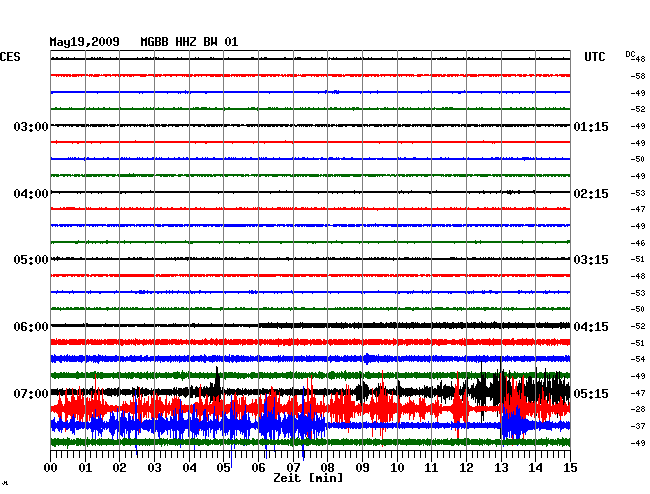The image size is (650, 494).
Task: Select the 02 minute axis label
Action: 120,468
